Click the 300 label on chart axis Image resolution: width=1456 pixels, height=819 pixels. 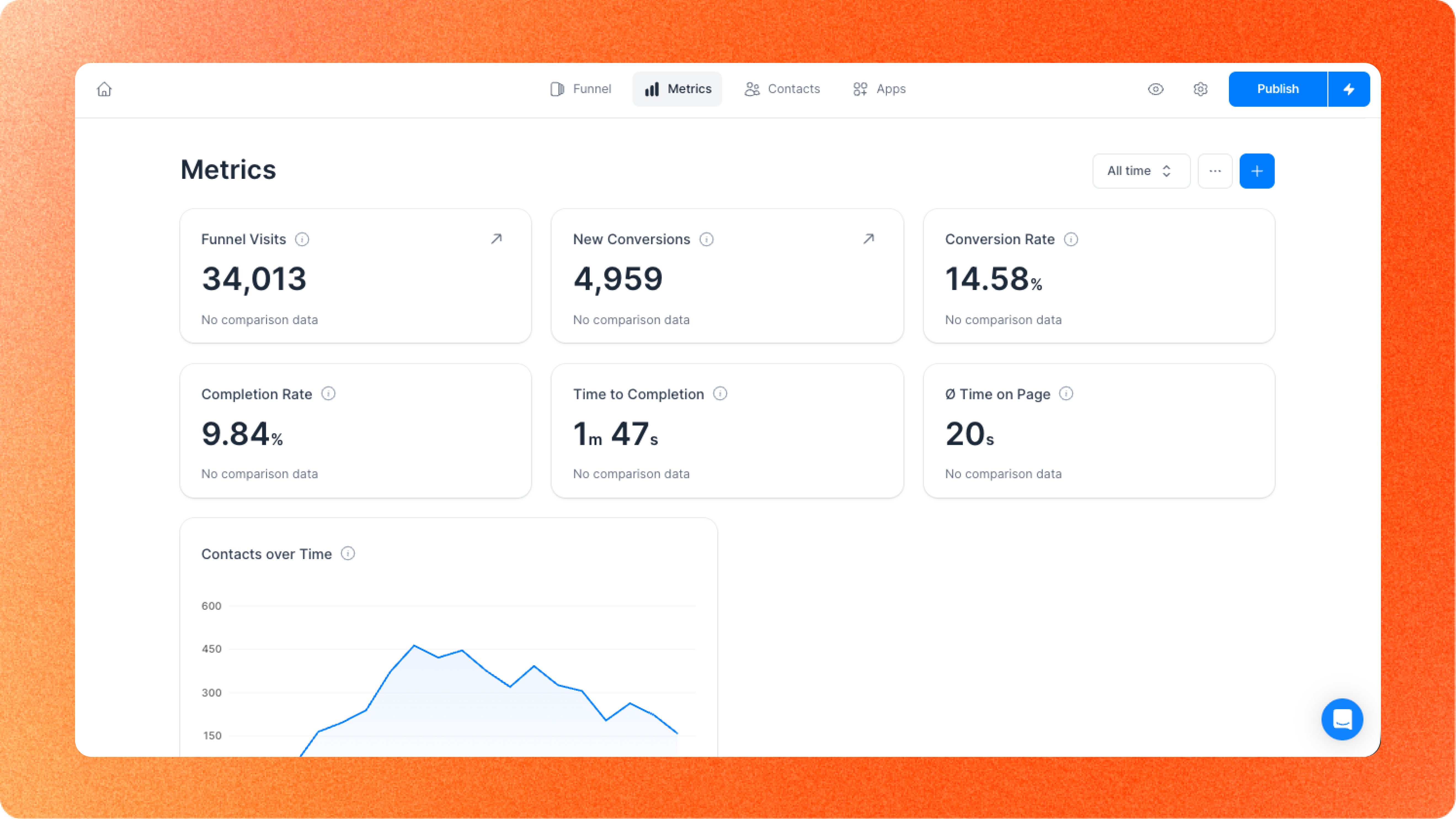[211, 692]
